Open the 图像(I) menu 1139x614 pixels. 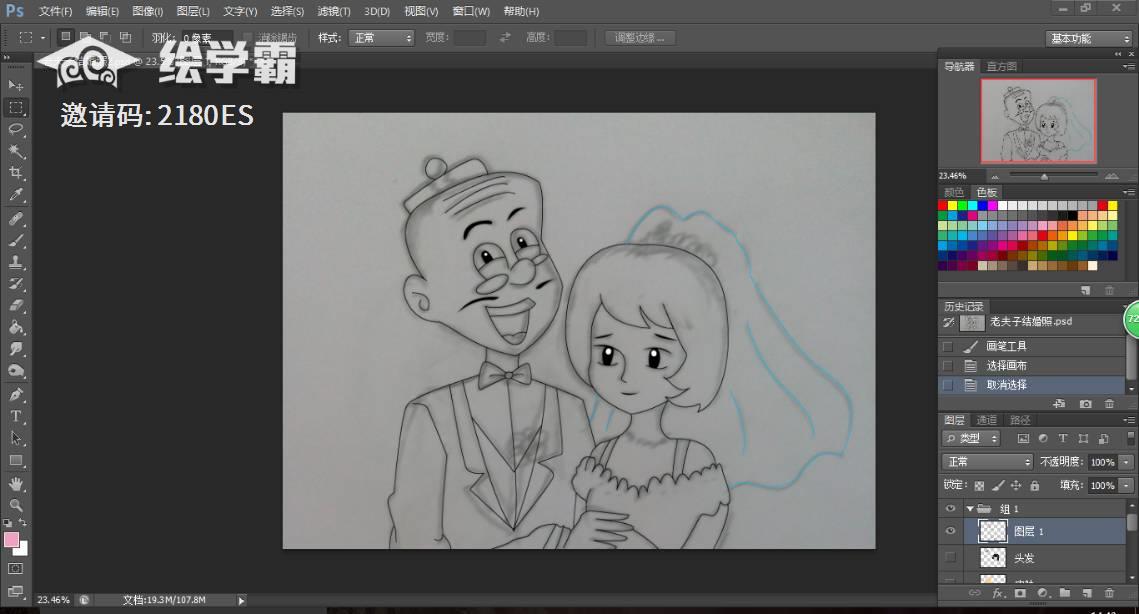click(x=147, y=12)
